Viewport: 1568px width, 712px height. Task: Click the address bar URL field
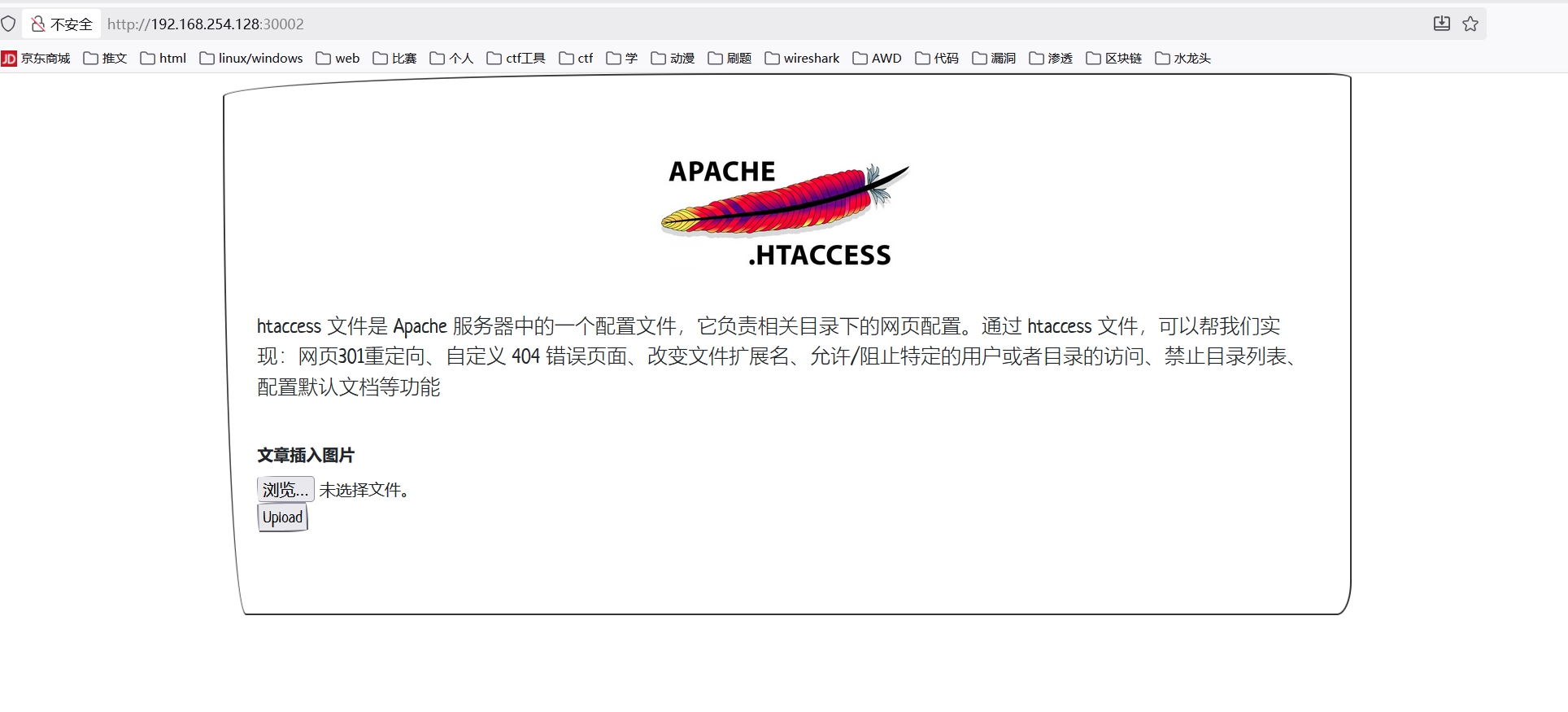point(764,24)
